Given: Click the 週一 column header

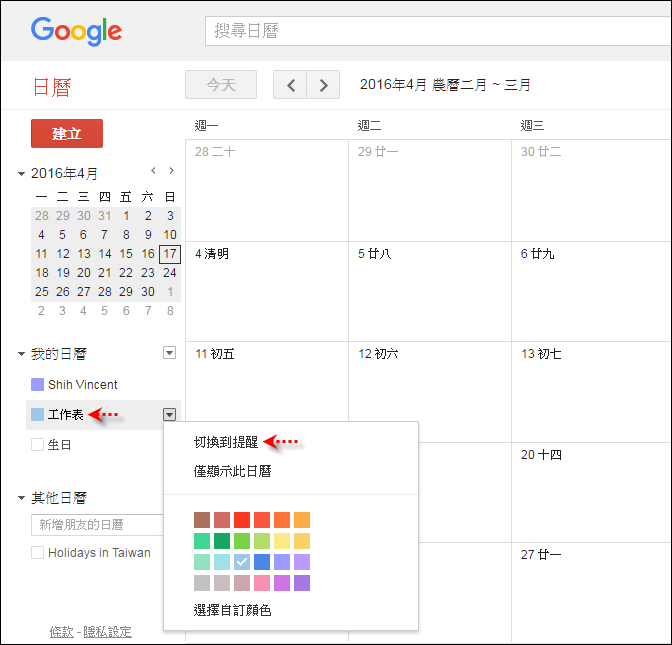Looking at the screenshot, I should 206,126.
